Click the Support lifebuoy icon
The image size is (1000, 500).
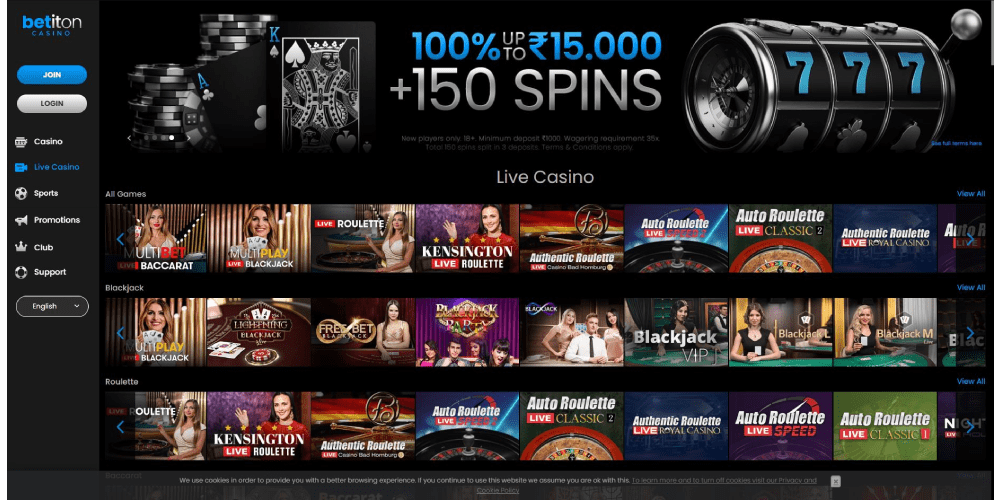[x=21, y=272]
